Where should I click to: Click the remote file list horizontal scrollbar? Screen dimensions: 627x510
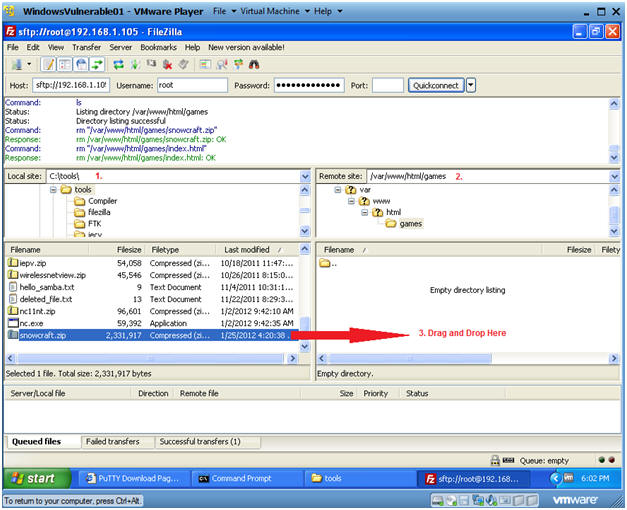pyautogui.click(x=468, y=358)
